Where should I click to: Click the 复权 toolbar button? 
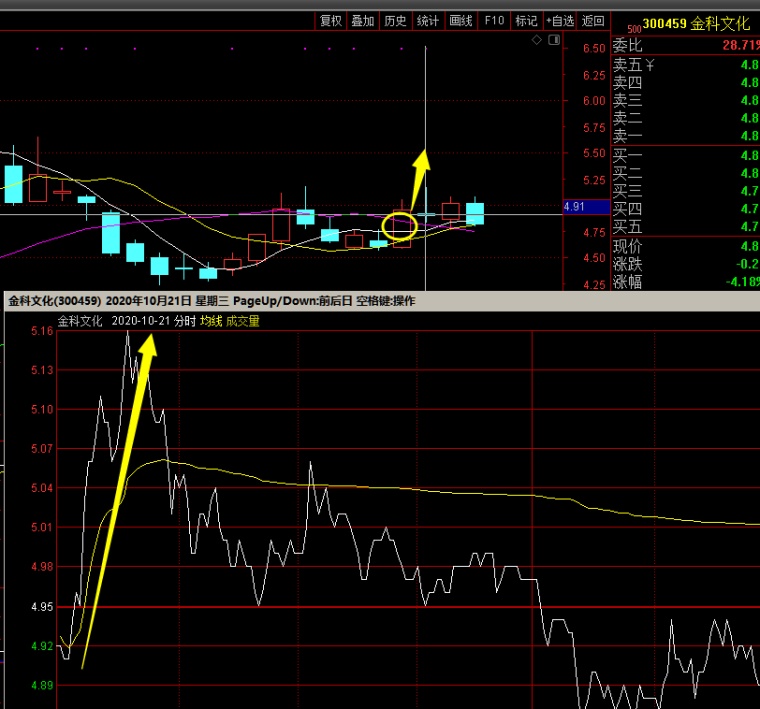(331, 20)
